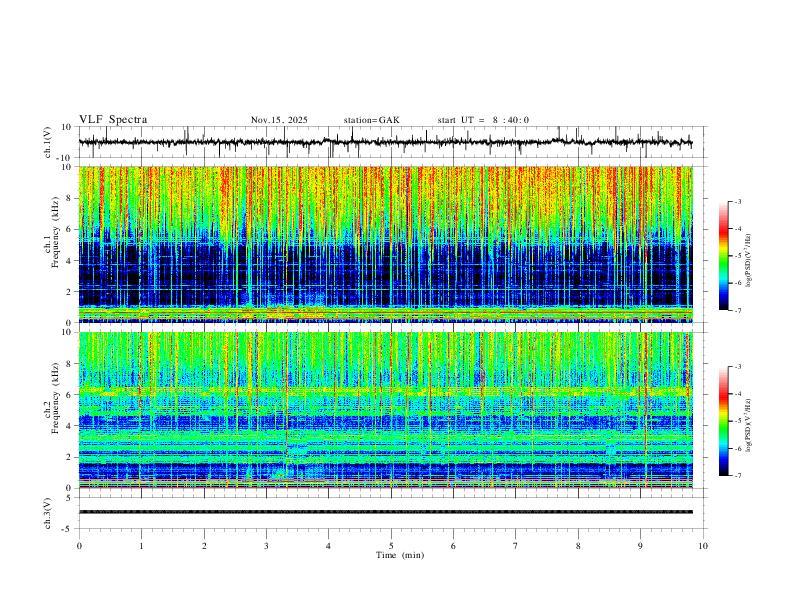
Task: Click the "8" kHz tick on ch.1 frequency axis
Action: 69,198
